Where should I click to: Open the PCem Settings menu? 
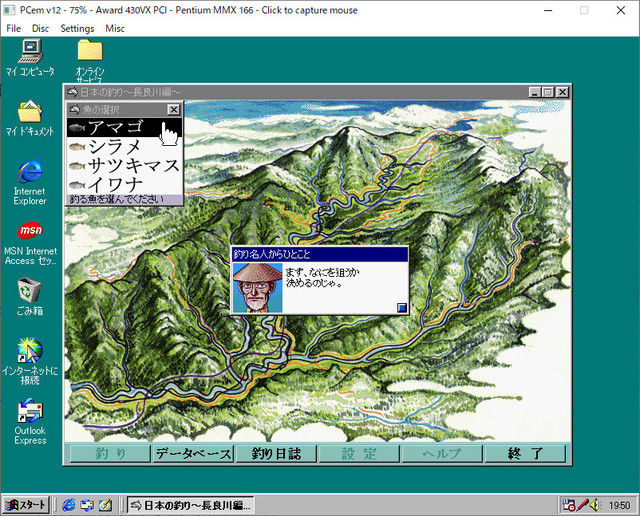(77, 28)
